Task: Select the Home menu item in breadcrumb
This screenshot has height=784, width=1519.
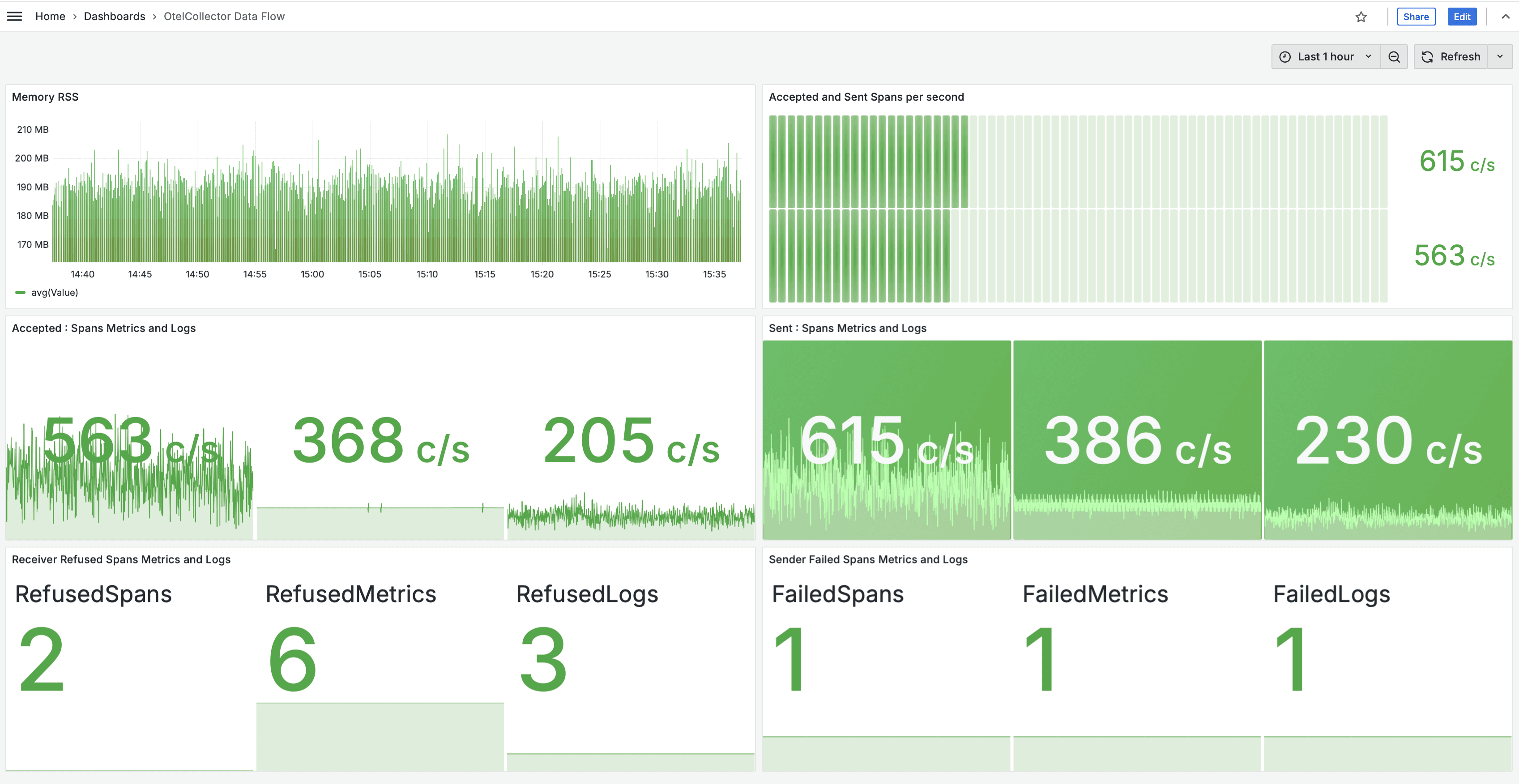Action: pyautogui.click(x=50, y=15)
